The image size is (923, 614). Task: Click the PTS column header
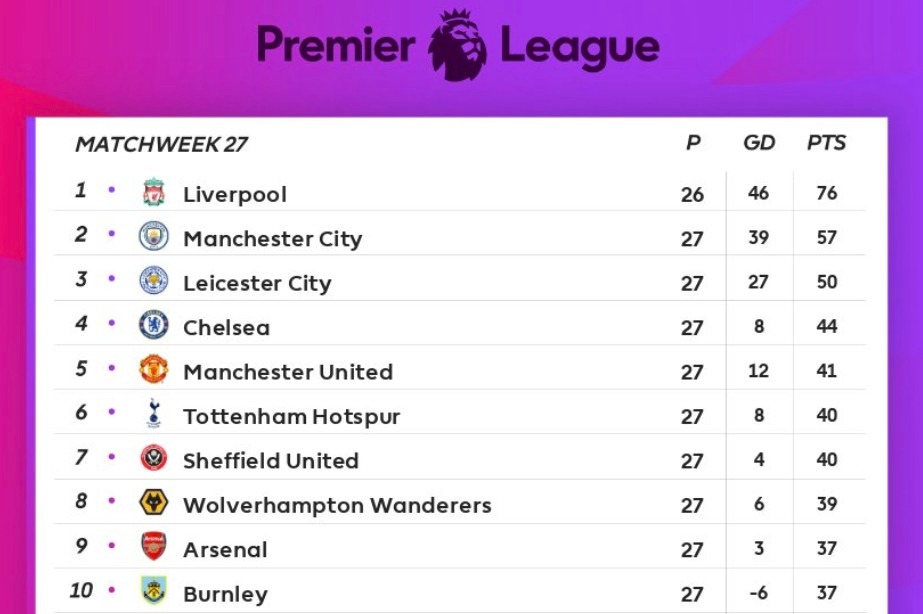(826, 143)
